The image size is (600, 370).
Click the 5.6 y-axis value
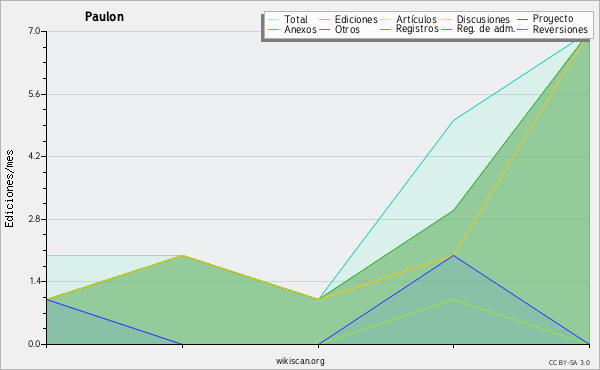[34, 94]
